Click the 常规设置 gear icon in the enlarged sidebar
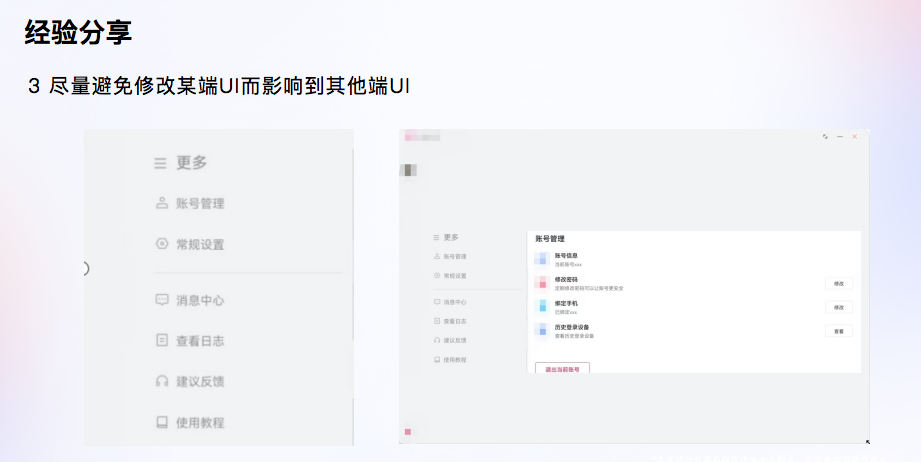The image size is (921, 462). click(x=161, y=244)
